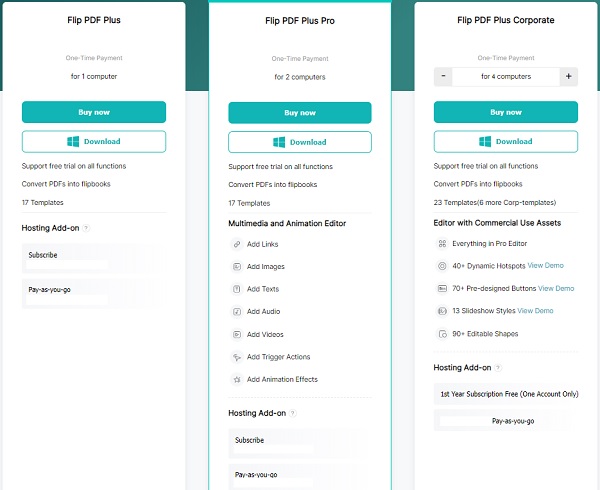This screenshot has width=600, height=490.
Task: Select Subscribe hosting option in Pro plan
Action: click(250, 440)
